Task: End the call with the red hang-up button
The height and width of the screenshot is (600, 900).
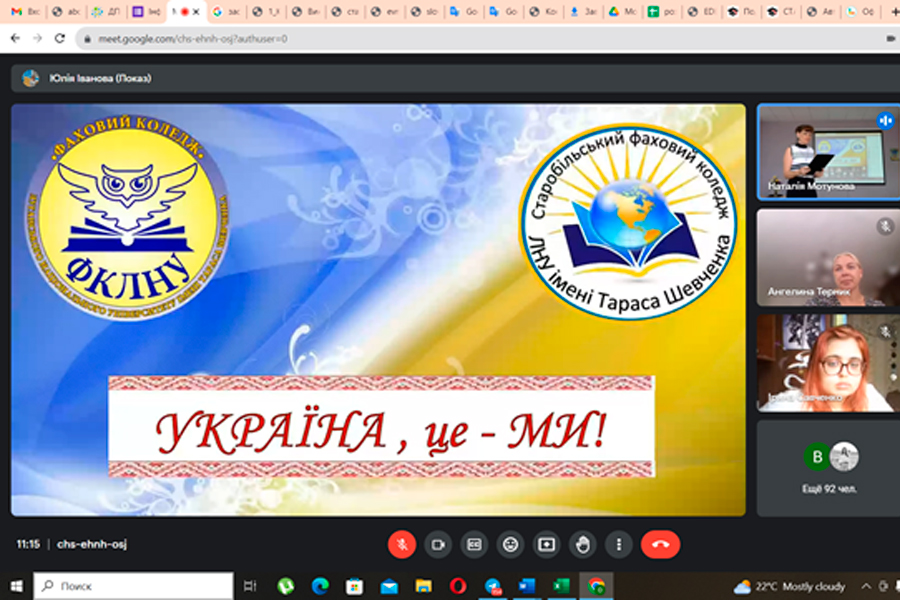Action: 661,544
